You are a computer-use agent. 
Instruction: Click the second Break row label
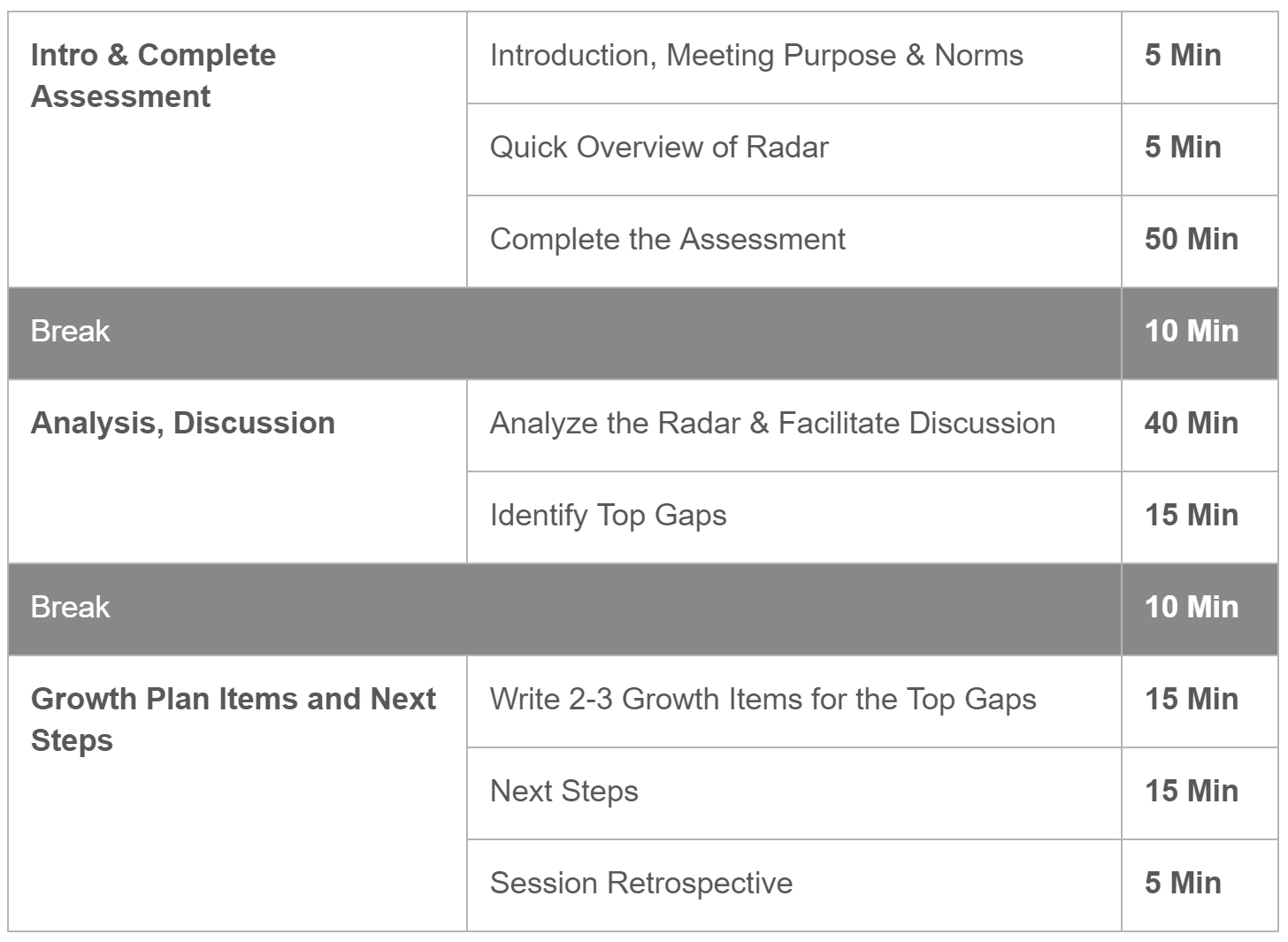click(x=71, y=607)
